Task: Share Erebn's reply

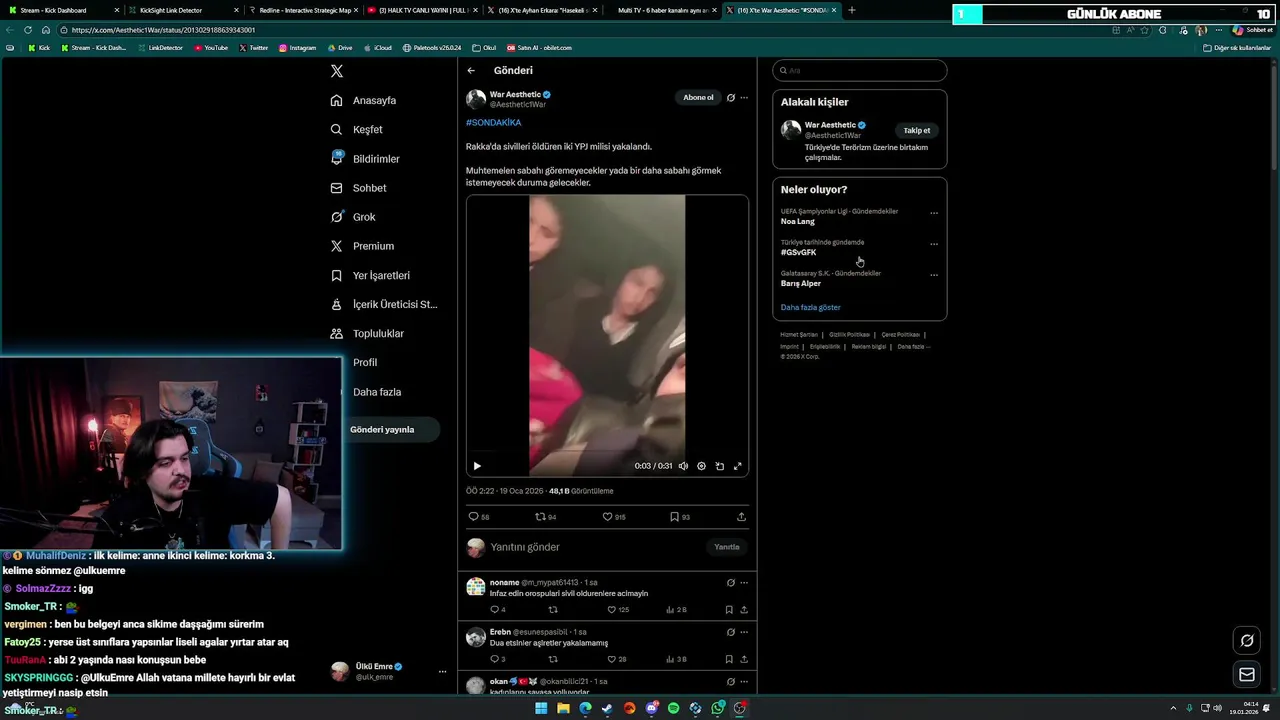Action: pos(744,660)
